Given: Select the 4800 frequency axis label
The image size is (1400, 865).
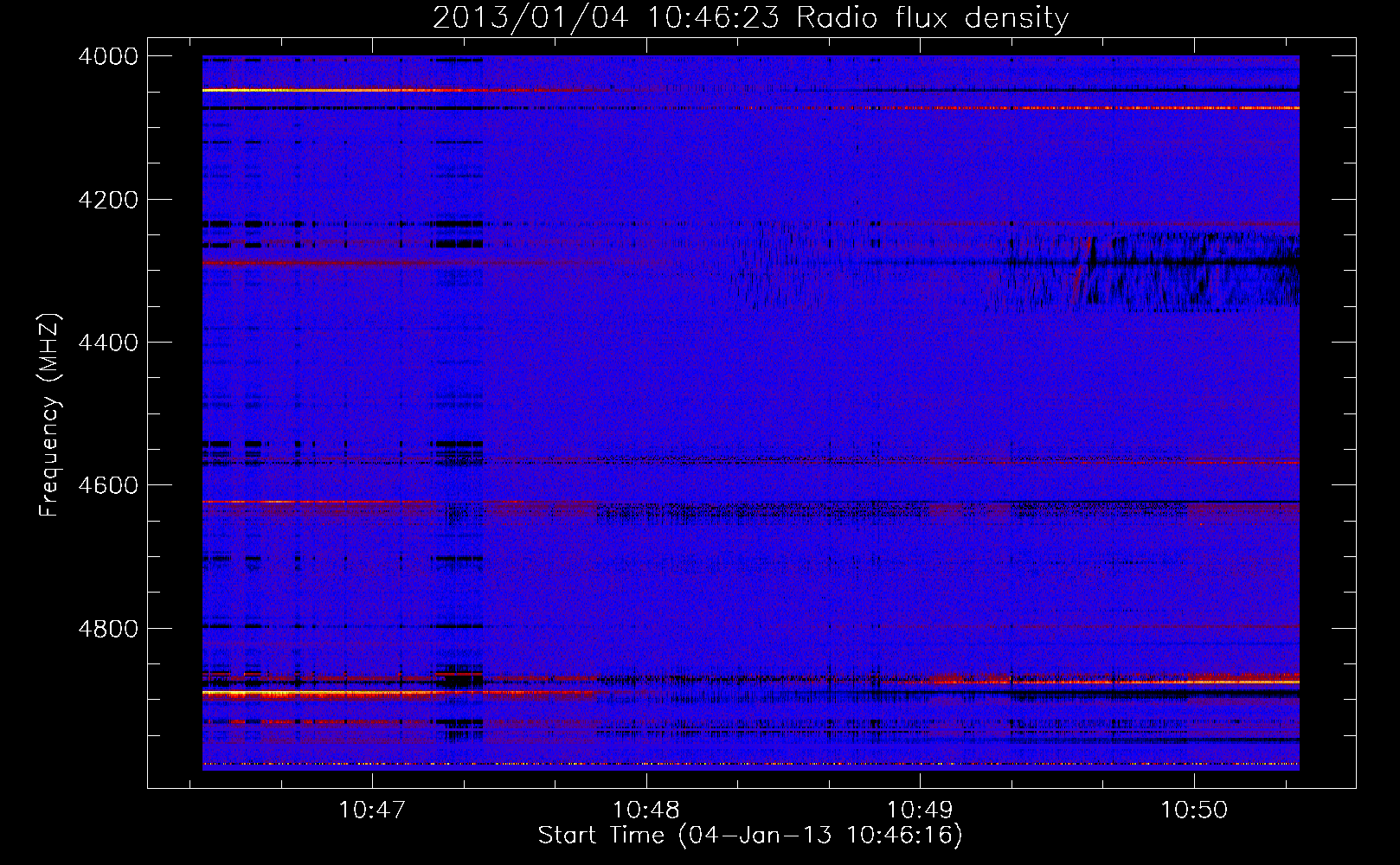Looking at the screenshot, I should click(108, 628).
